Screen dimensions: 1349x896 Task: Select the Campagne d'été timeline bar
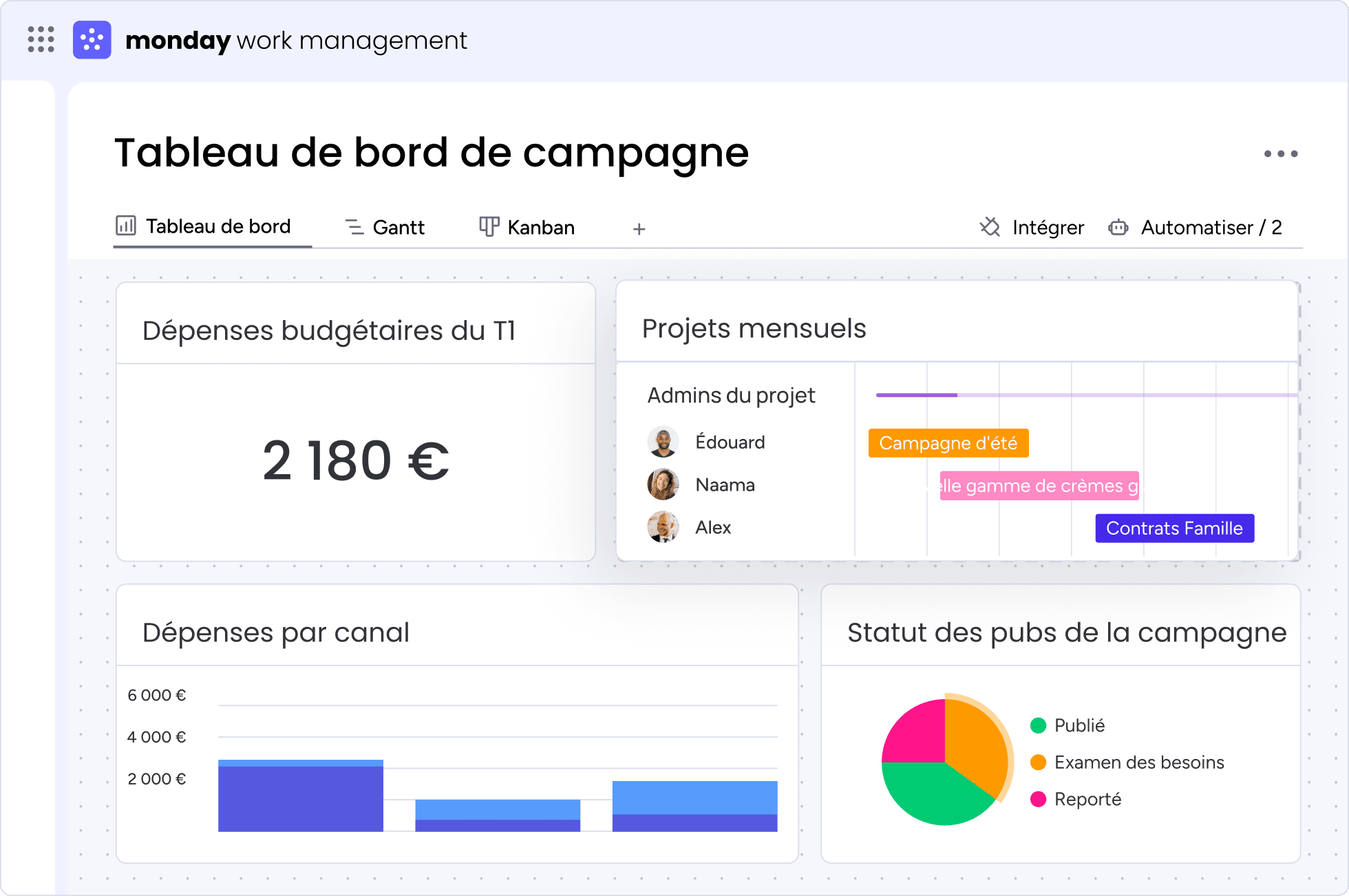tap(948, 443)
